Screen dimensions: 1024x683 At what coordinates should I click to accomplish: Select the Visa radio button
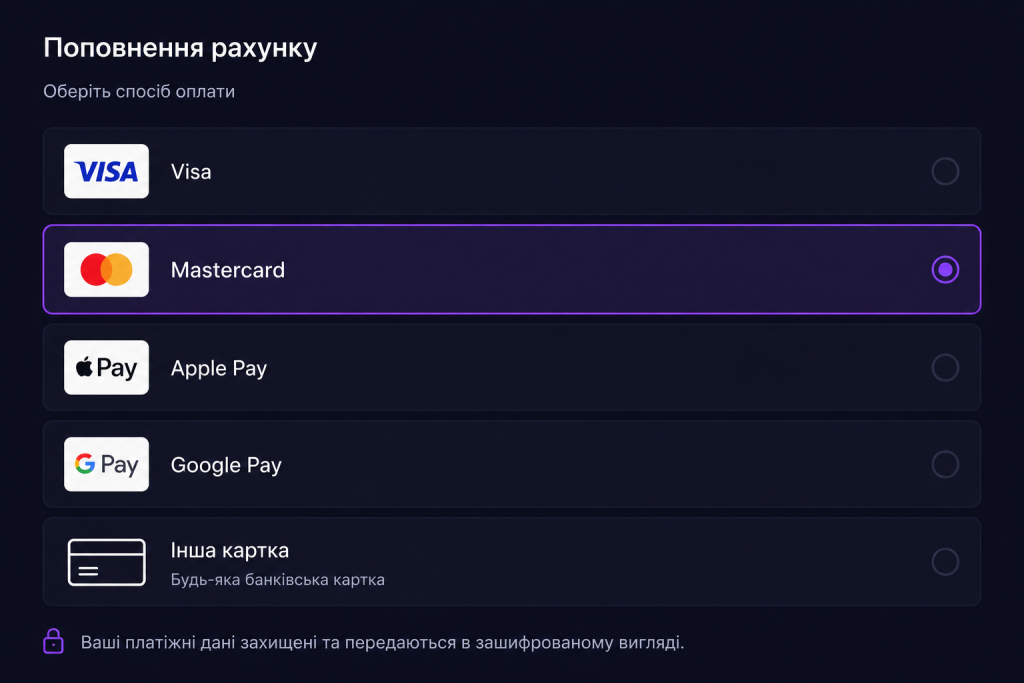[x=945, y=171]
